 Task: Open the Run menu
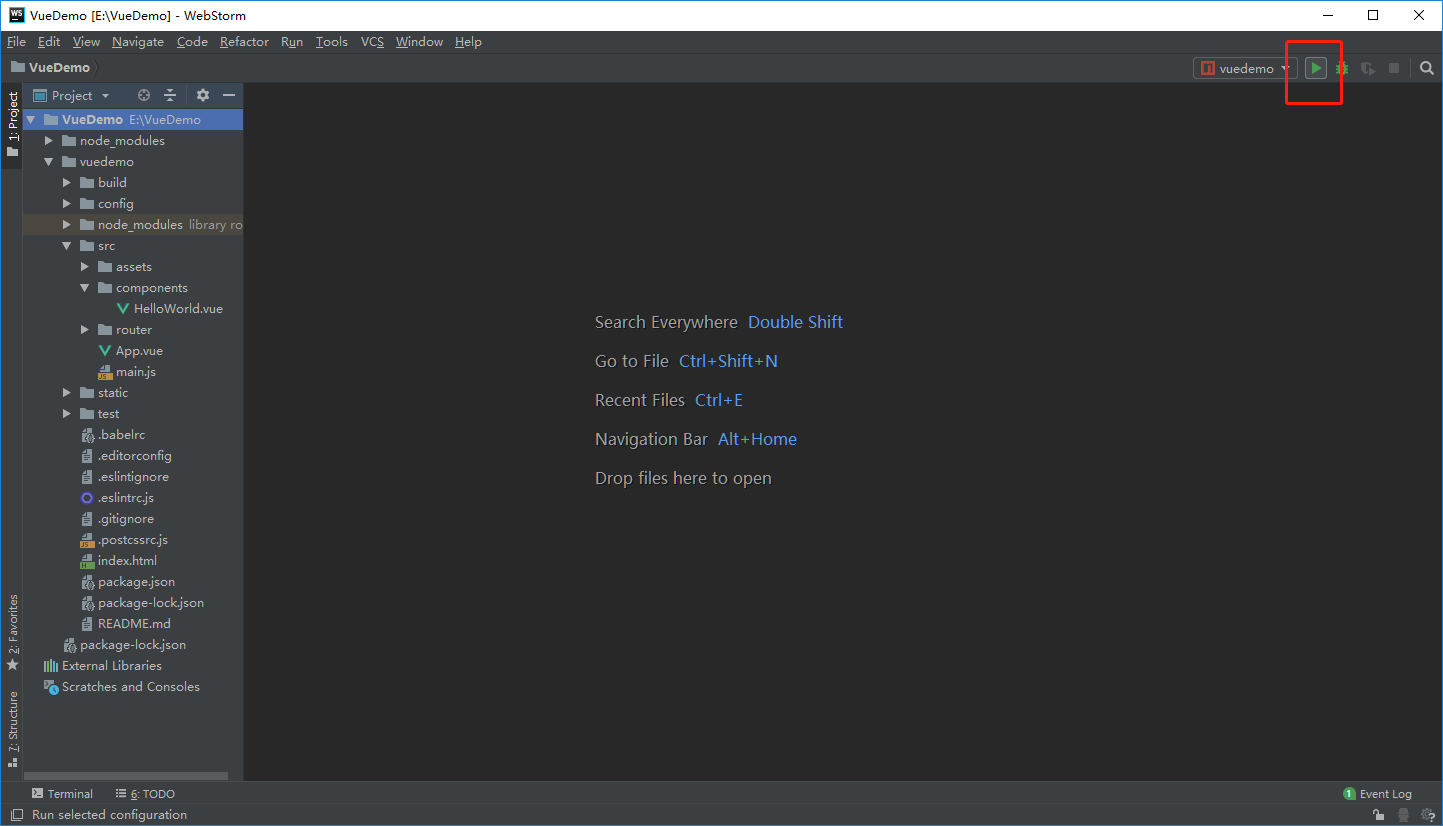292,41
